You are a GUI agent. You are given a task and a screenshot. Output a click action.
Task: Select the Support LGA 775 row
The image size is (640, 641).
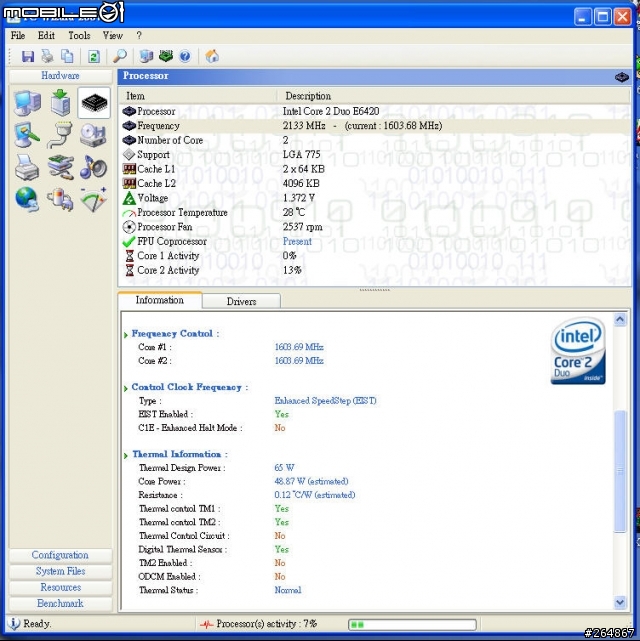click(374, 155)
